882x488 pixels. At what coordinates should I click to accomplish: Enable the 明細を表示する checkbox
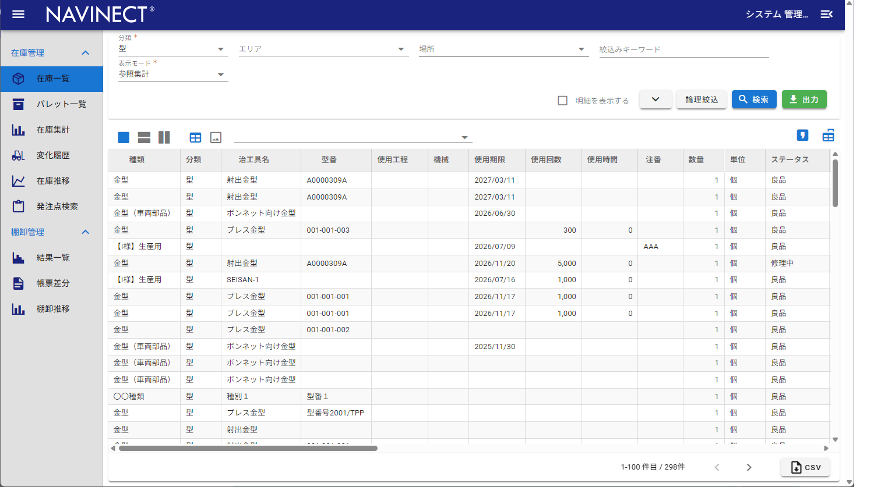click(x=562, y=101)
